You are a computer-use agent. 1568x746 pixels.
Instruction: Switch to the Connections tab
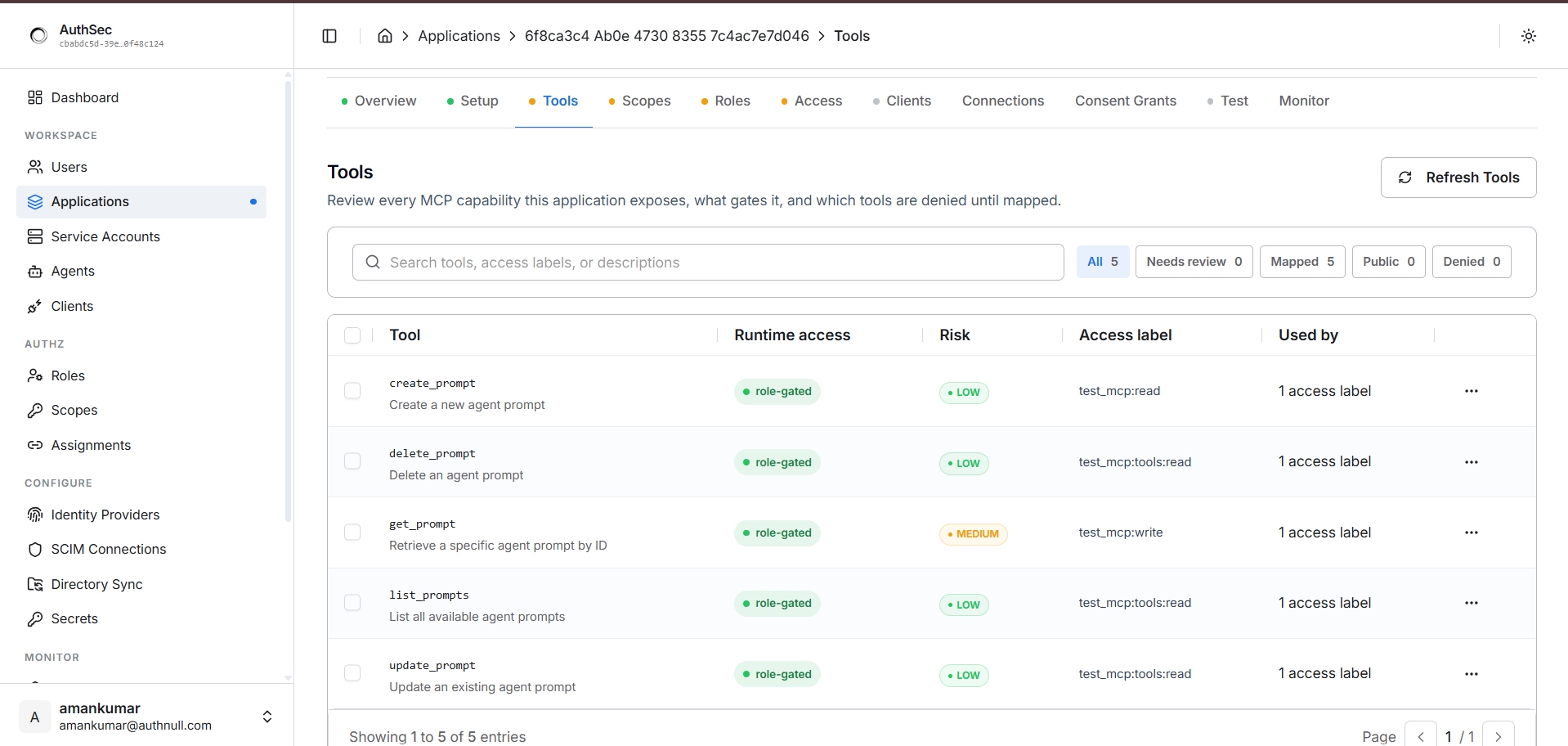tap(1003, 101)
